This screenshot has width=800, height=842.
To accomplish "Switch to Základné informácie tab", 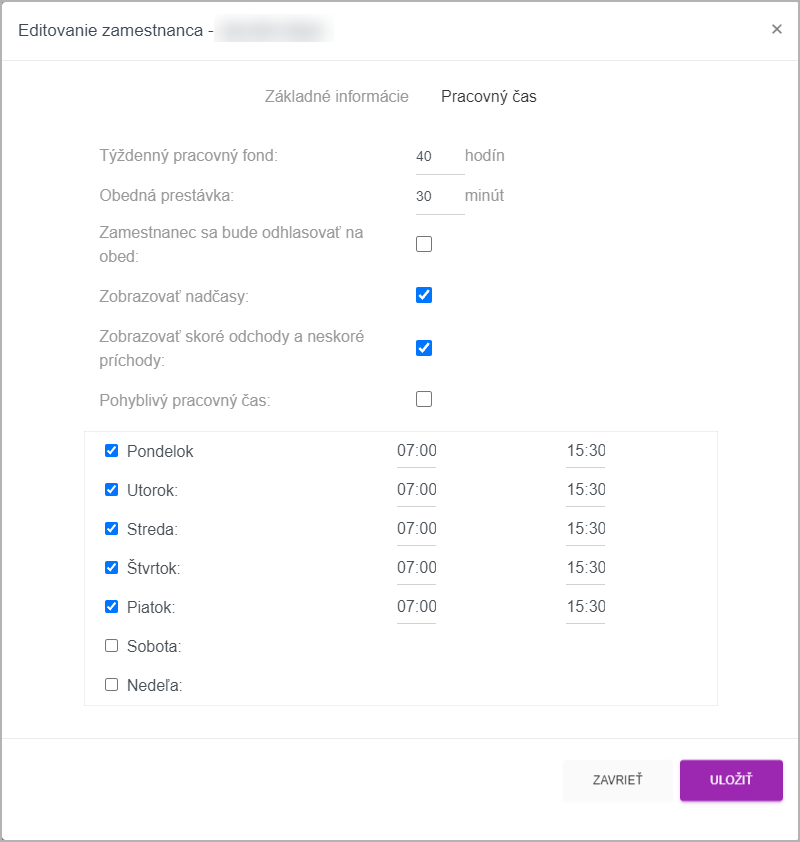I will (x=337, y=96).
